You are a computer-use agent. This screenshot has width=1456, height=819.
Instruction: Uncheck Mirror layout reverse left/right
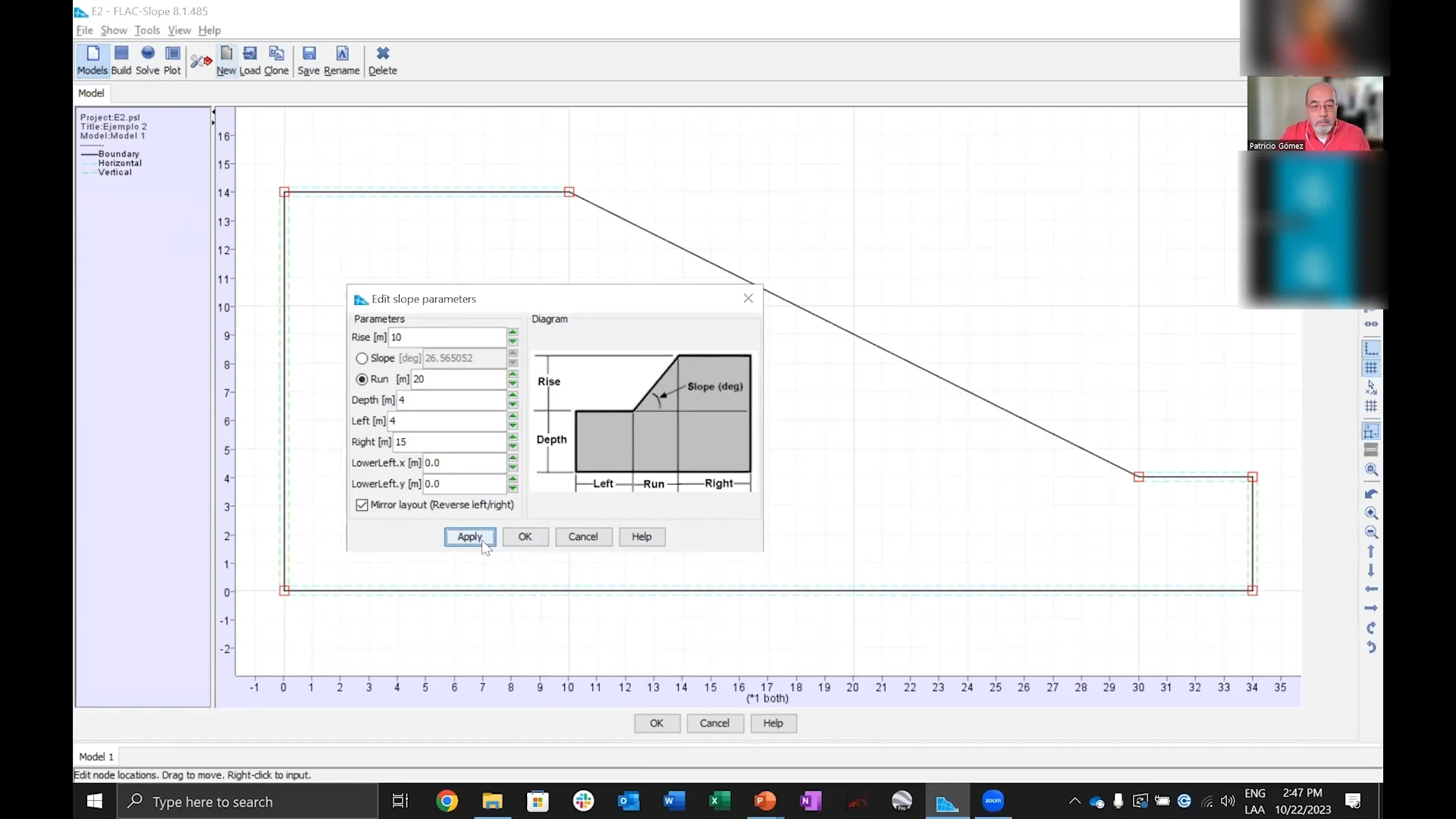(361, 504)
